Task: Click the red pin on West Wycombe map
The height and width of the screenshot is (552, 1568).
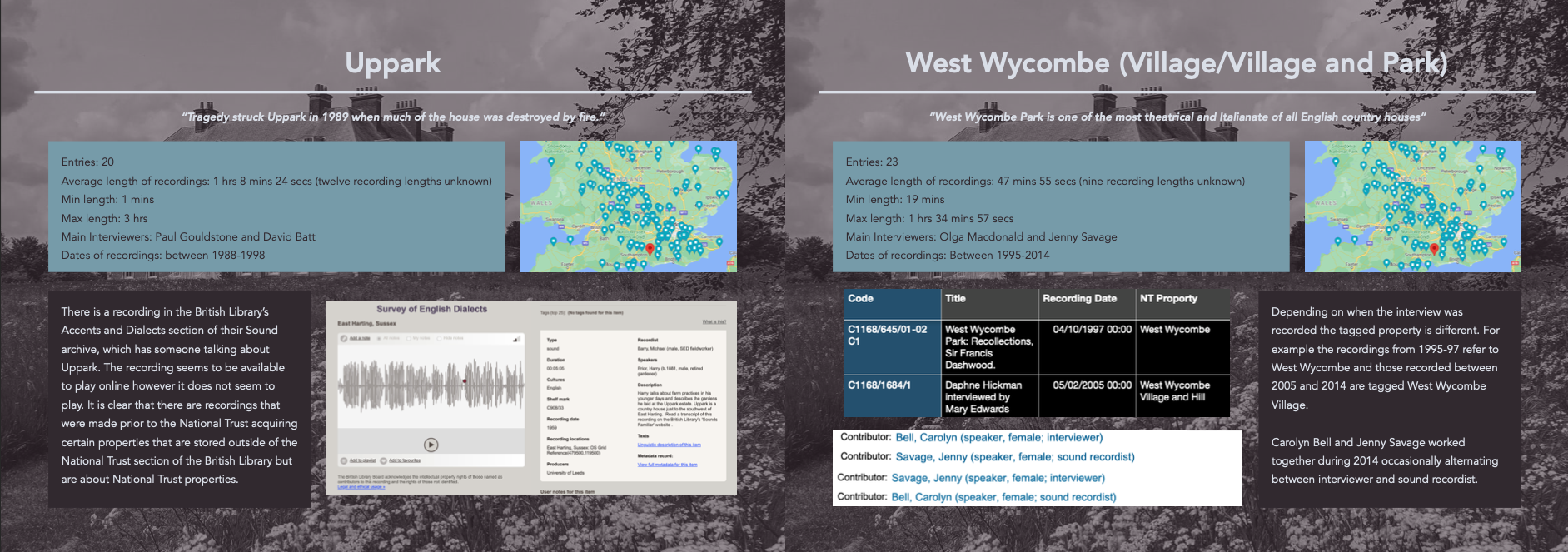Action: coord(1434,248)
